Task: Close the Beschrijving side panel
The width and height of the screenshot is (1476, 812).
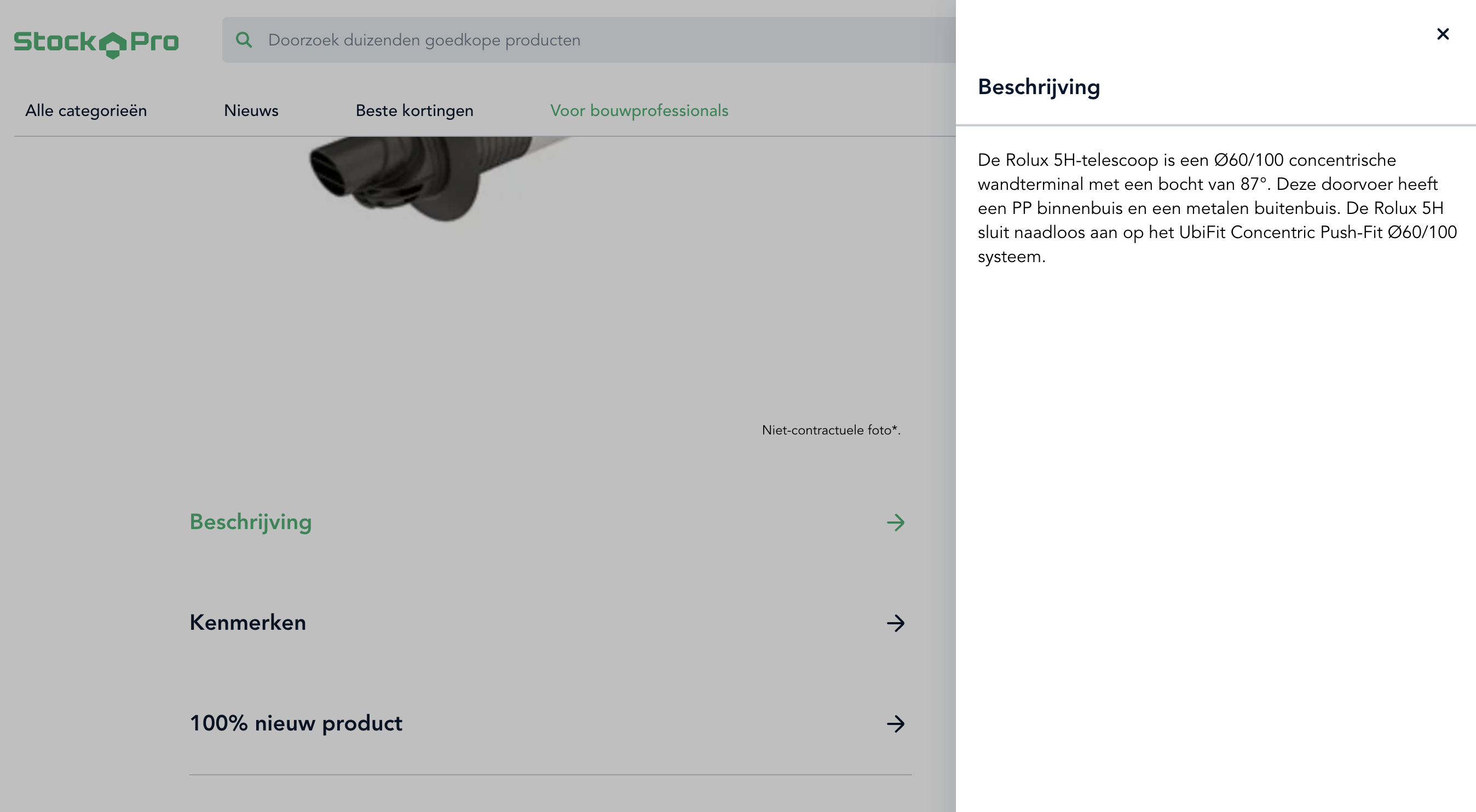Action: tap(1442, 34)
